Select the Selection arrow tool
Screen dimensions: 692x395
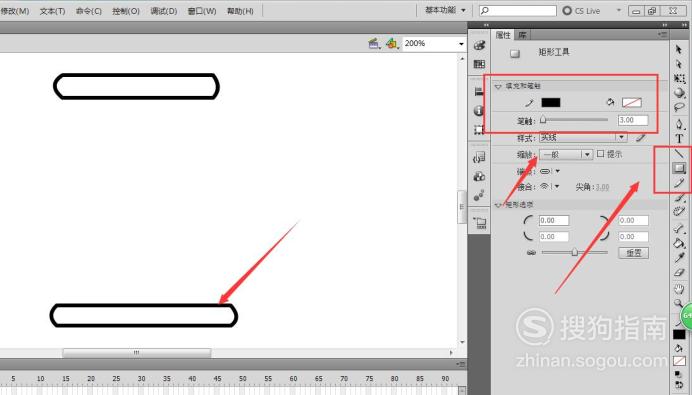tap(679, 49)
